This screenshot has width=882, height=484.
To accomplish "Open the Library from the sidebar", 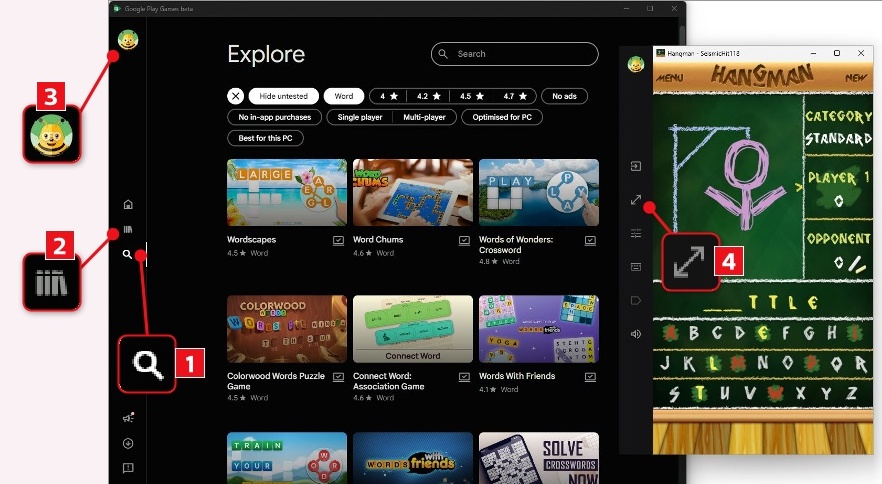I will coord(128,231).
